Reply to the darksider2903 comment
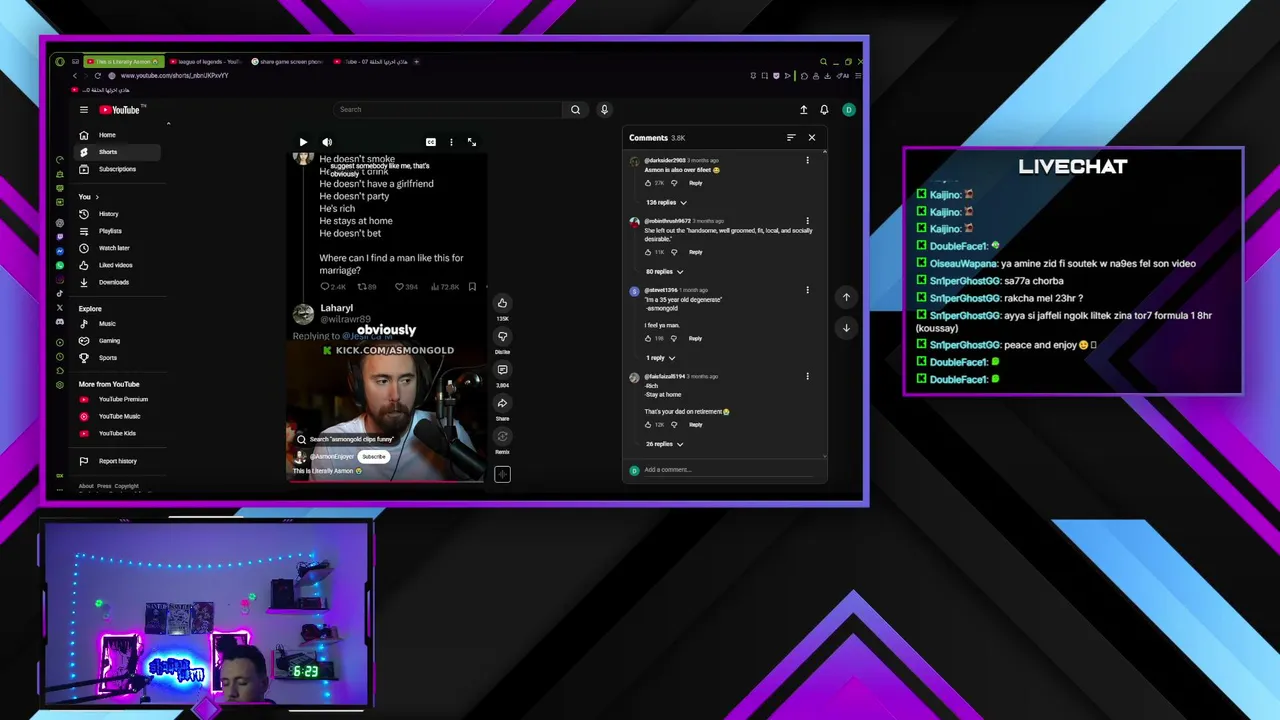The height and width of the screenshot is (720, 1280). 695,183
